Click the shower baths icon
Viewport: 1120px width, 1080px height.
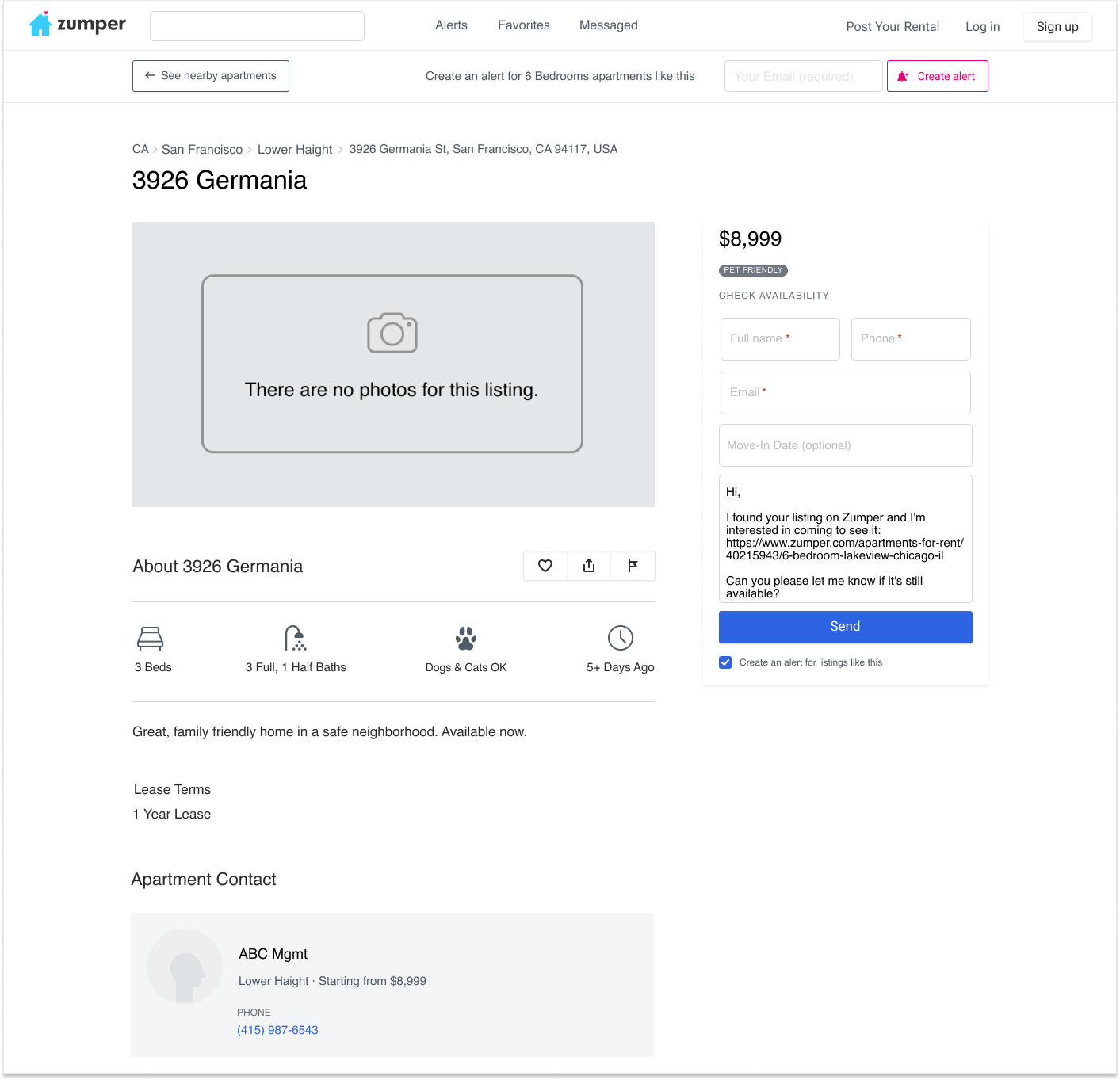click(295, 638)
